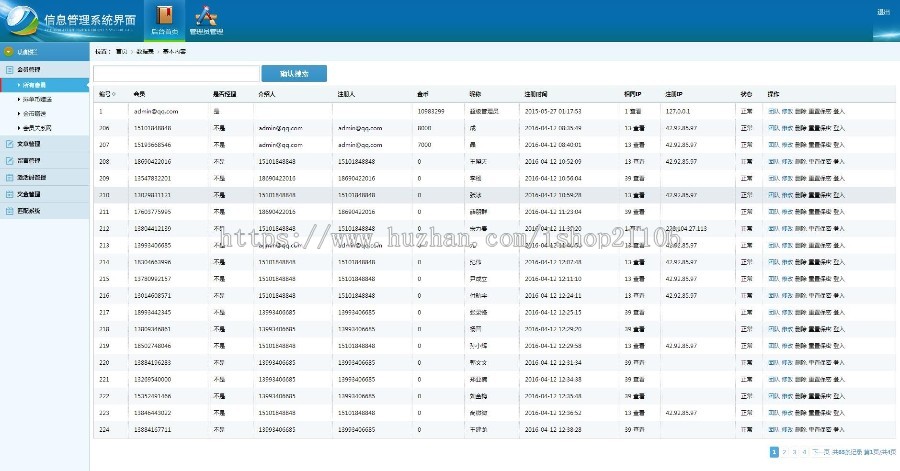Click current page 1 button in pagination
The height and width of the screenshot is (471, 900).
pos(774,452)
